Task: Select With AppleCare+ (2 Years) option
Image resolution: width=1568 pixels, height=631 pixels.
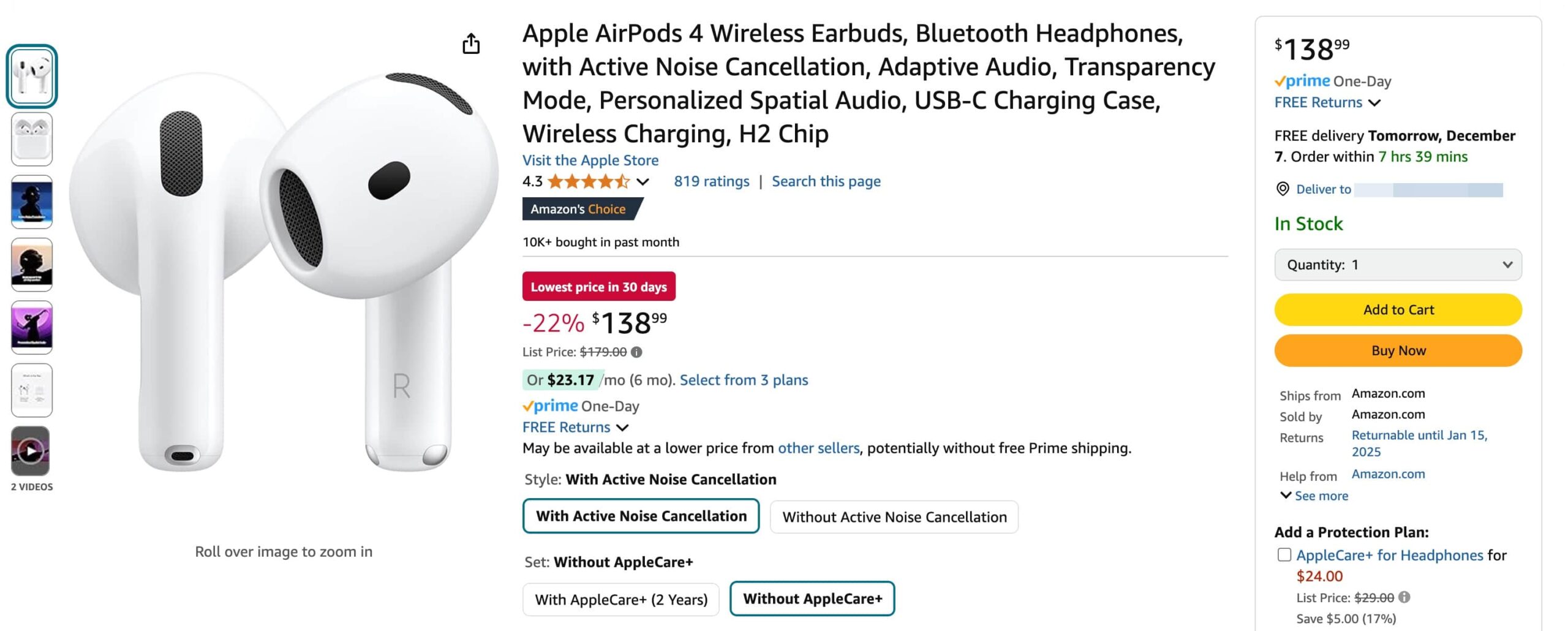Action: click(620, 599)
